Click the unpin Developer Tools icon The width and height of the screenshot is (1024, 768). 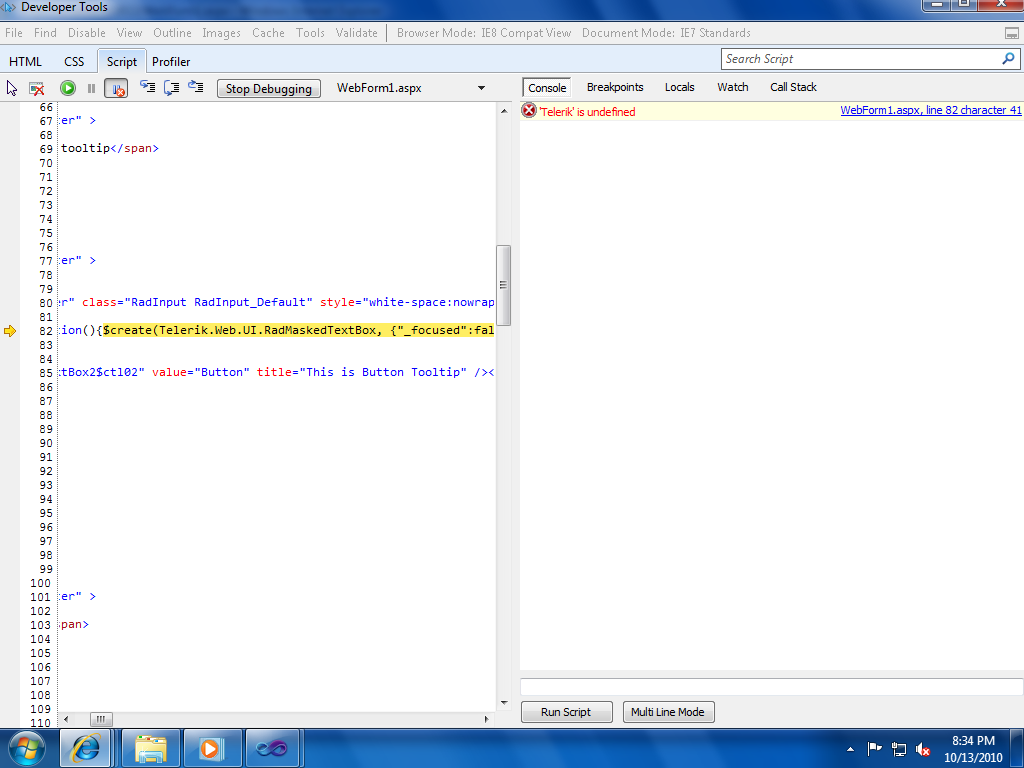[1011, 33]
